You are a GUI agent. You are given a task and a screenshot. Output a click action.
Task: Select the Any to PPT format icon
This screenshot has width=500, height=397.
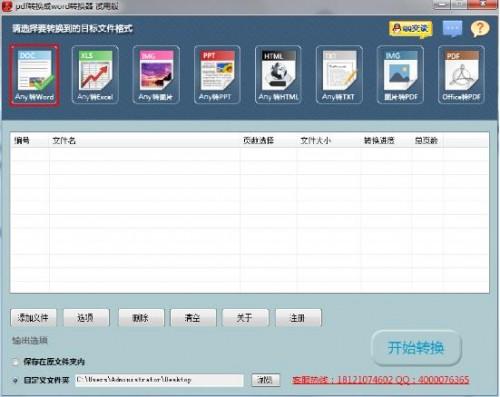point(217,75)
